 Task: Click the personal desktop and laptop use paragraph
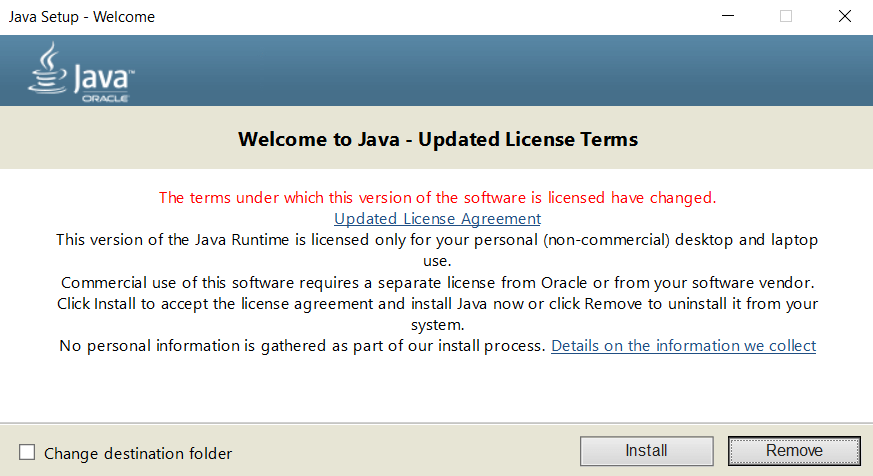[437, 239]
